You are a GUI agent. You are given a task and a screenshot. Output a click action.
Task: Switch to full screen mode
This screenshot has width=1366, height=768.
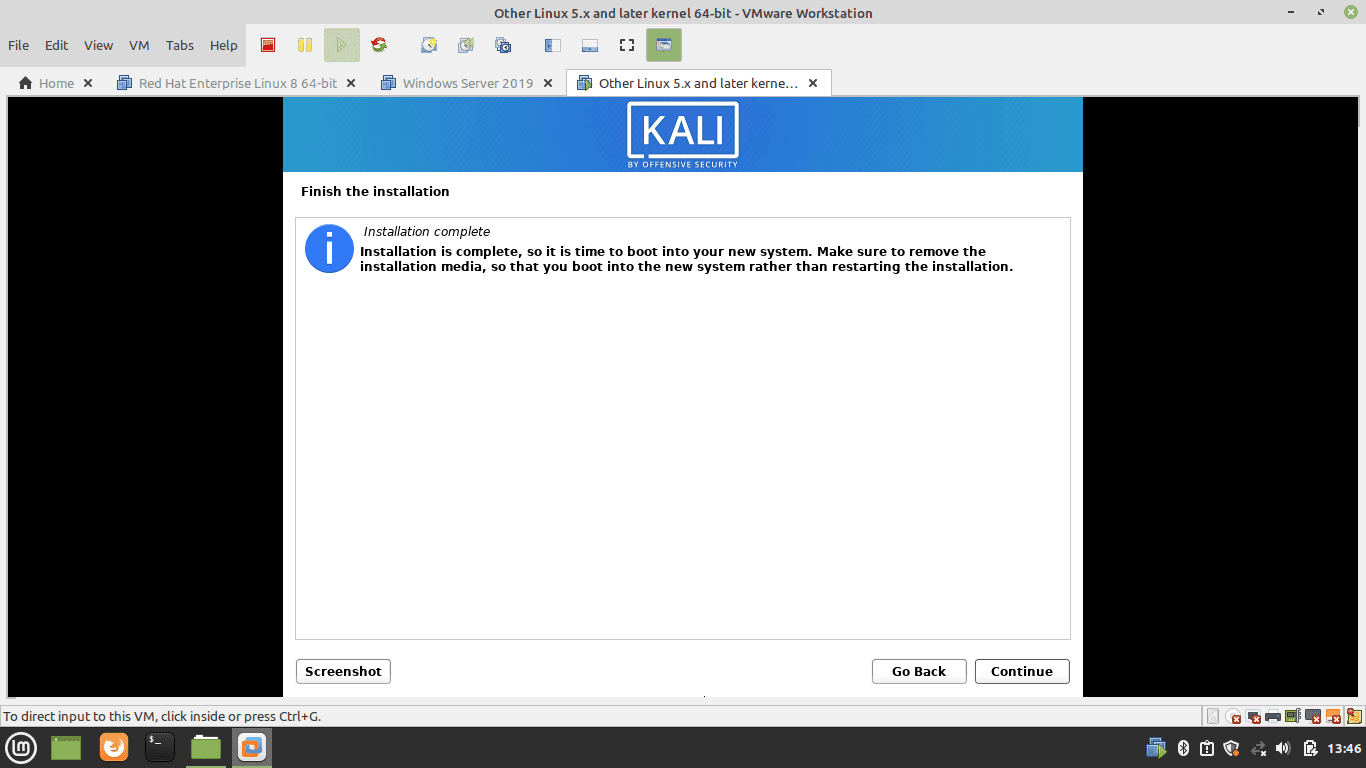pyautogui.click(x=627, y=45)
